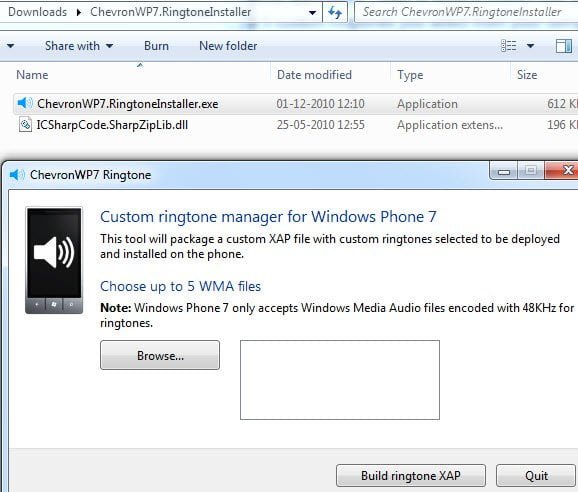Click the phone speaker image in dialog
The height and width of the screenshot is (492, 578).
[x=54, y=260]
